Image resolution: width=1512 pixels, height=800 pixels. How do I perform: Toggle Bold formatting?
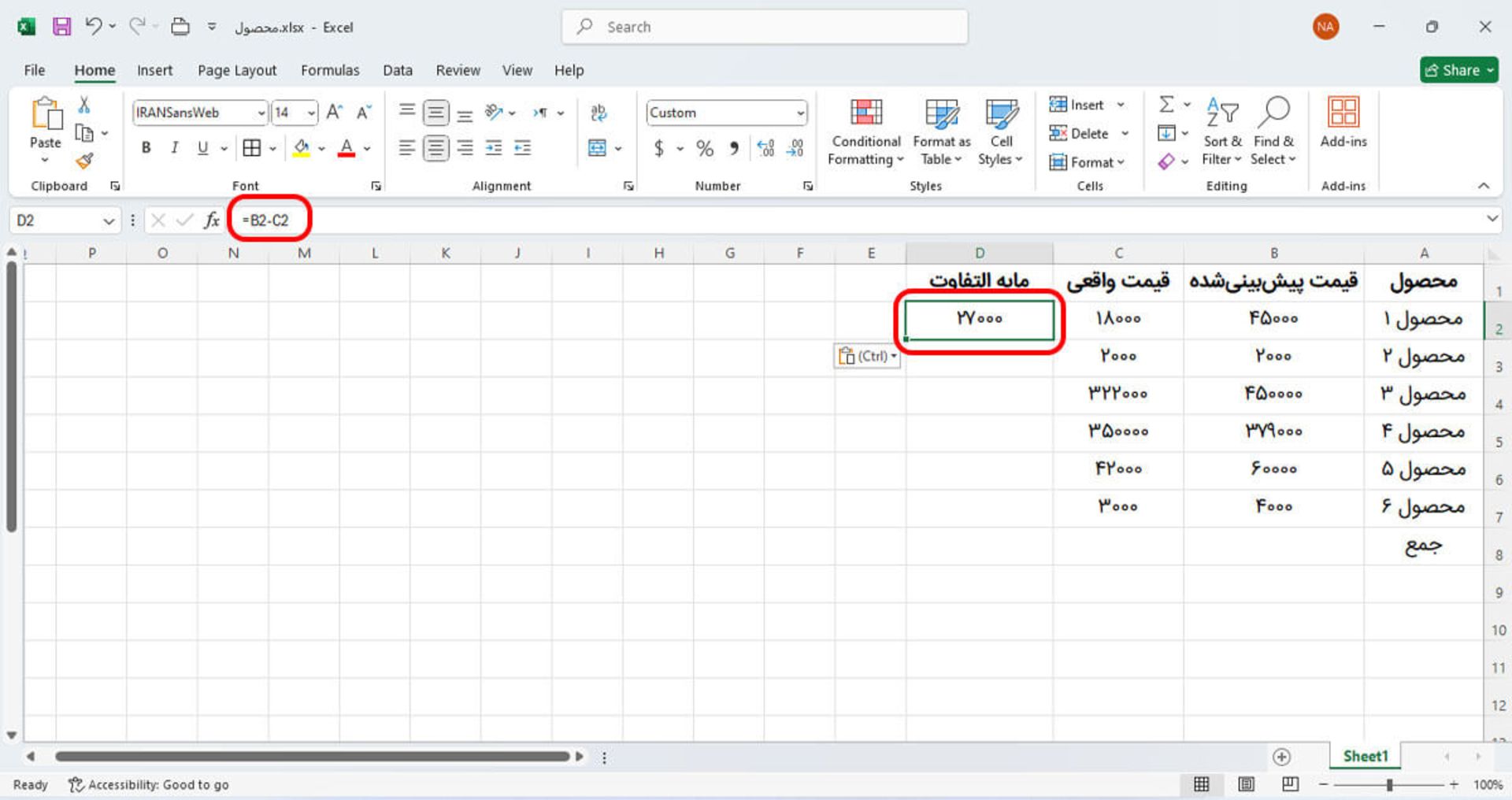[x=146, y=148]
